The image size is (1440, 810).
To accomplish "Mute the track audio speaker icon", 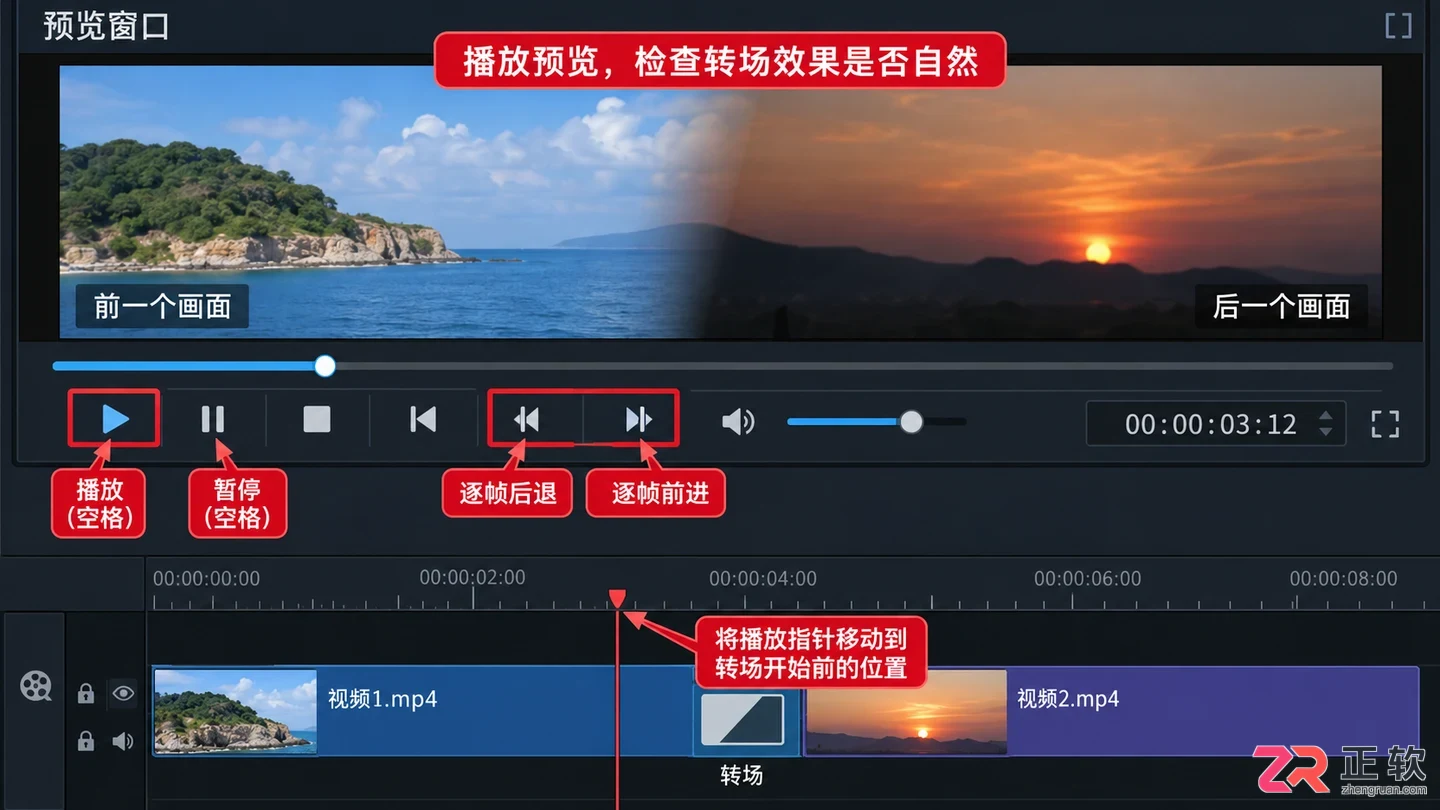I will pos(123,741).
